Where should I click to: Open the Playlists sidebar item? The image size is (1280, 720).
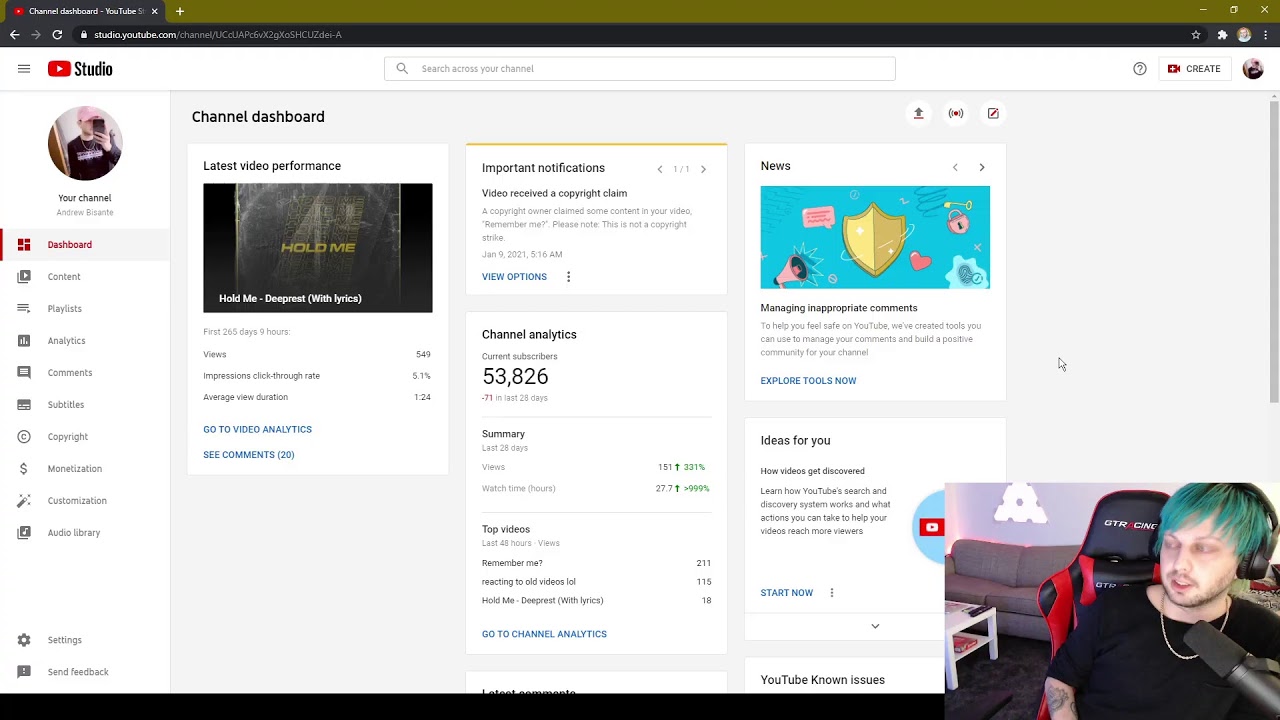click(x=85, y=309)
